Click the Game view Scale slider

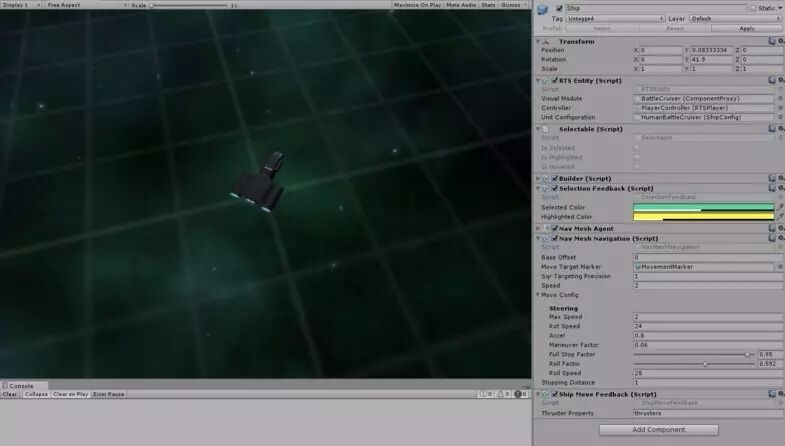click(x=188, y=5)
